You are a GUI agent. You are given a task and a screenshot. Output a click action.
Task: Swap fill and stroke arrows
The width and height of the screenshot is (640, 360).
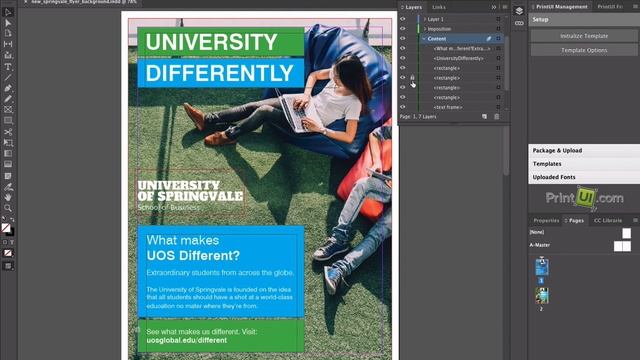(x=12, y=220)
